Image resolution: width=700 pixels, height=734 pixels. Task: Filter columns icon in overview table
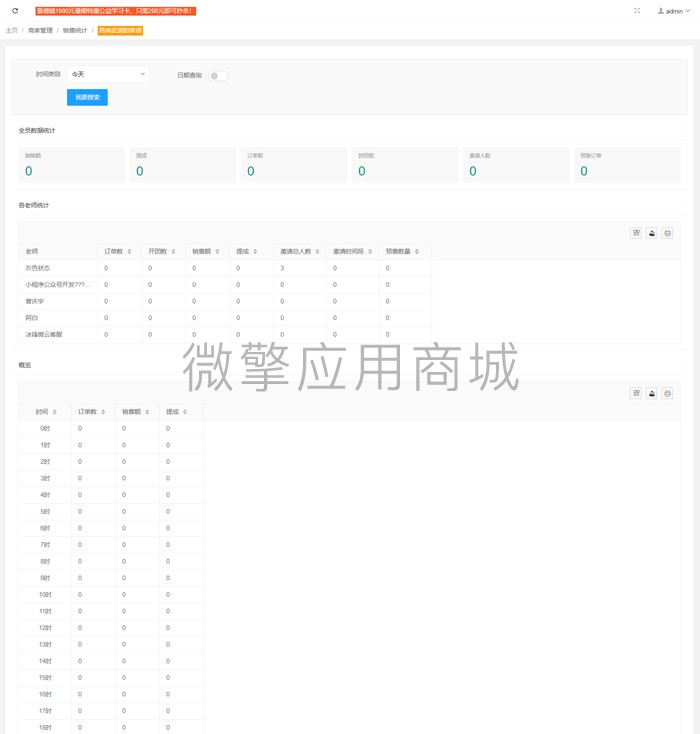coord(636,393)
